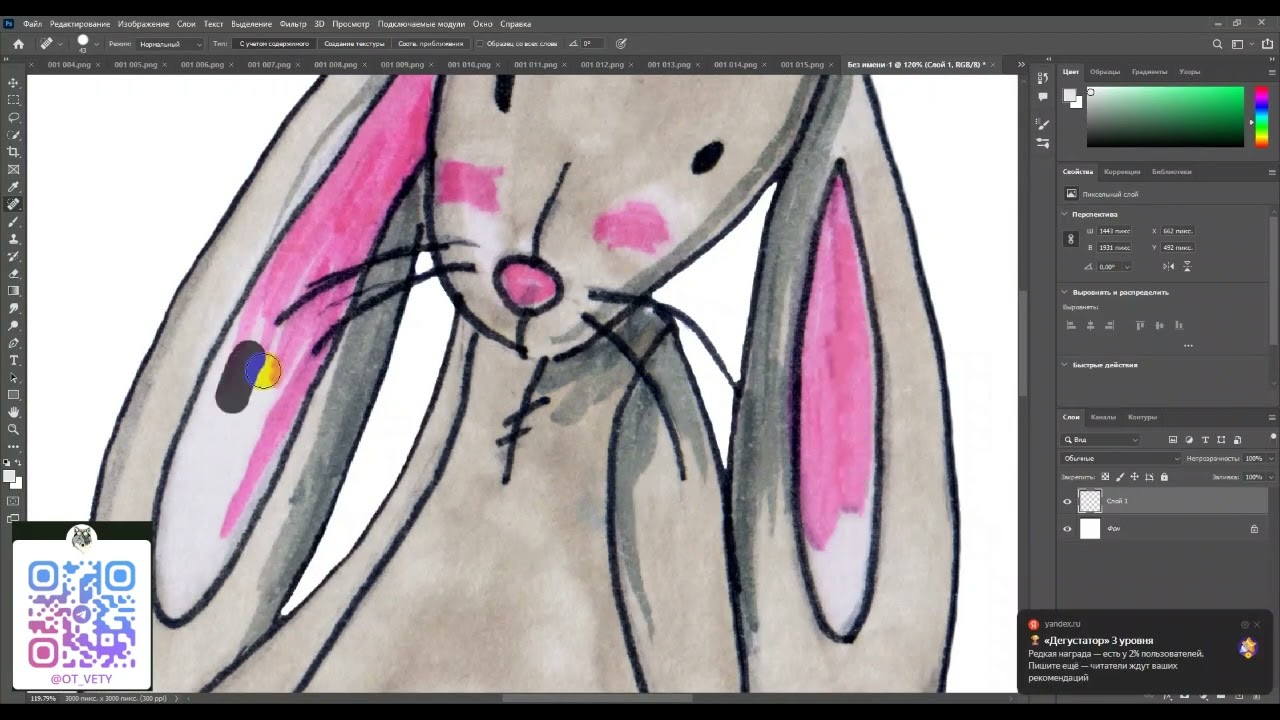
Task: Open the 'Слои' menu
Action: point(186,24)
